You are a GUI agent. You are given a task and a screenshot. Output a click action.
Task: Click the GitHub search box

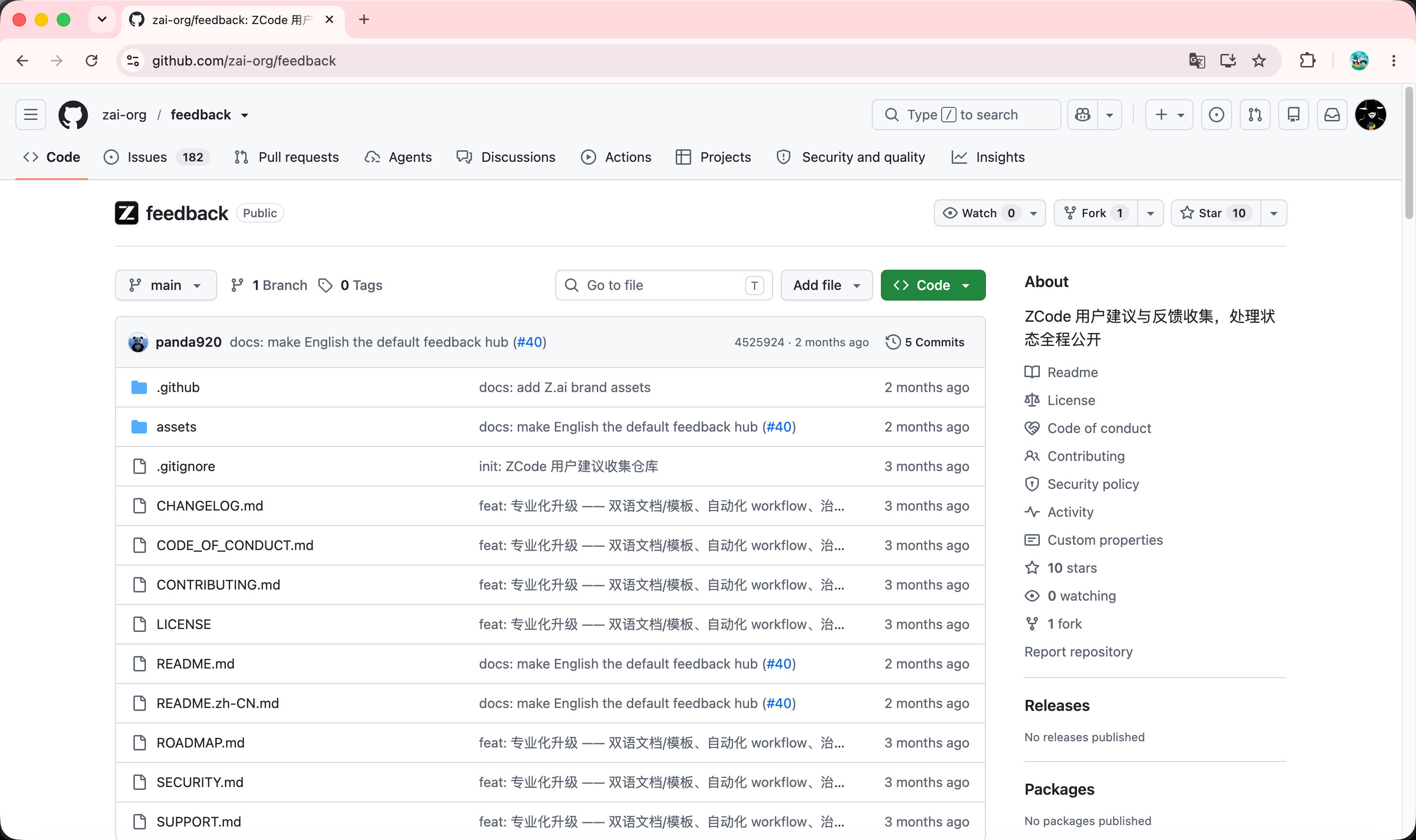[x=966, y=115]
